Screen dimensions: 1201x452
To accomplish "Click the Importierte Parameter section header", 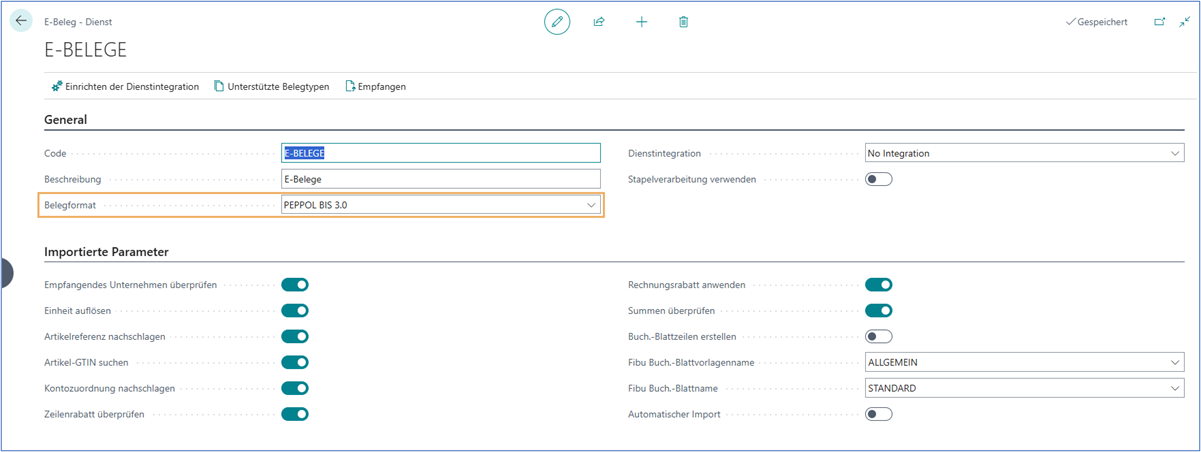I will pos(106,251).
